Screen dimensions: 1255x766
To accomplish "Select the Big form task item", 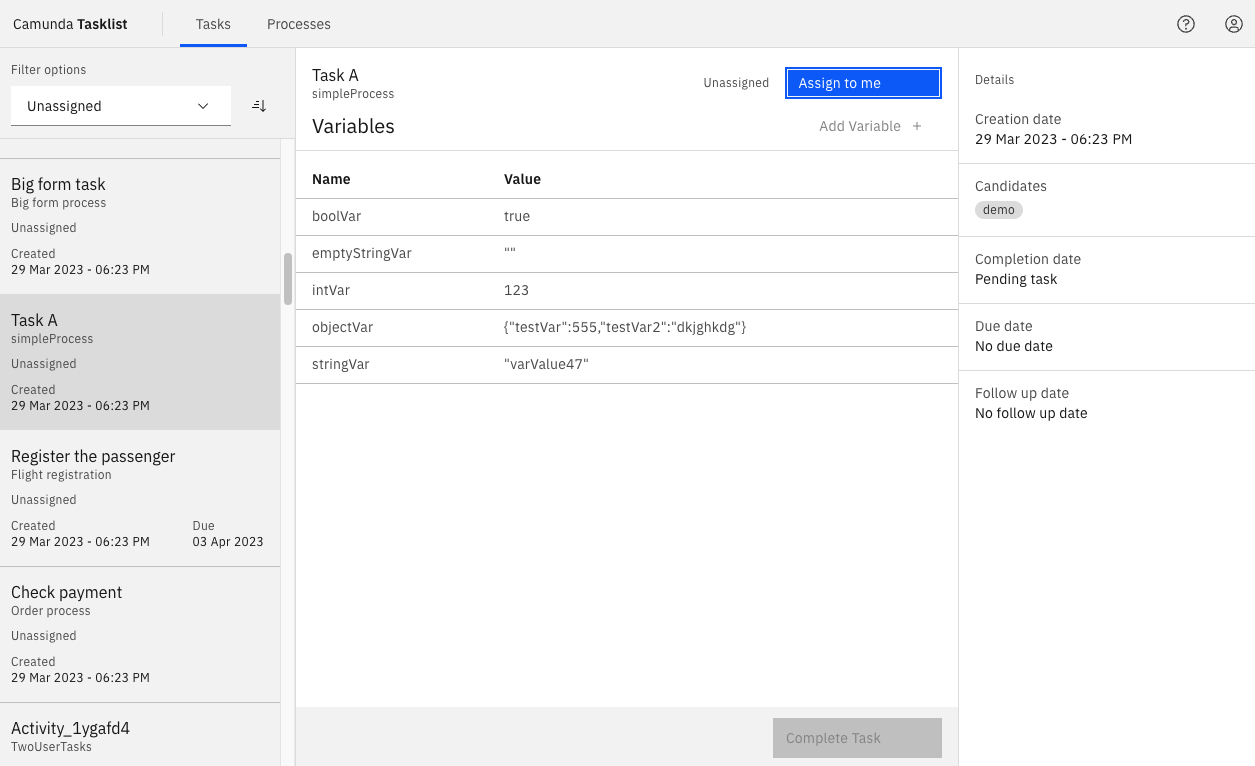I will (x=140, y=226).
